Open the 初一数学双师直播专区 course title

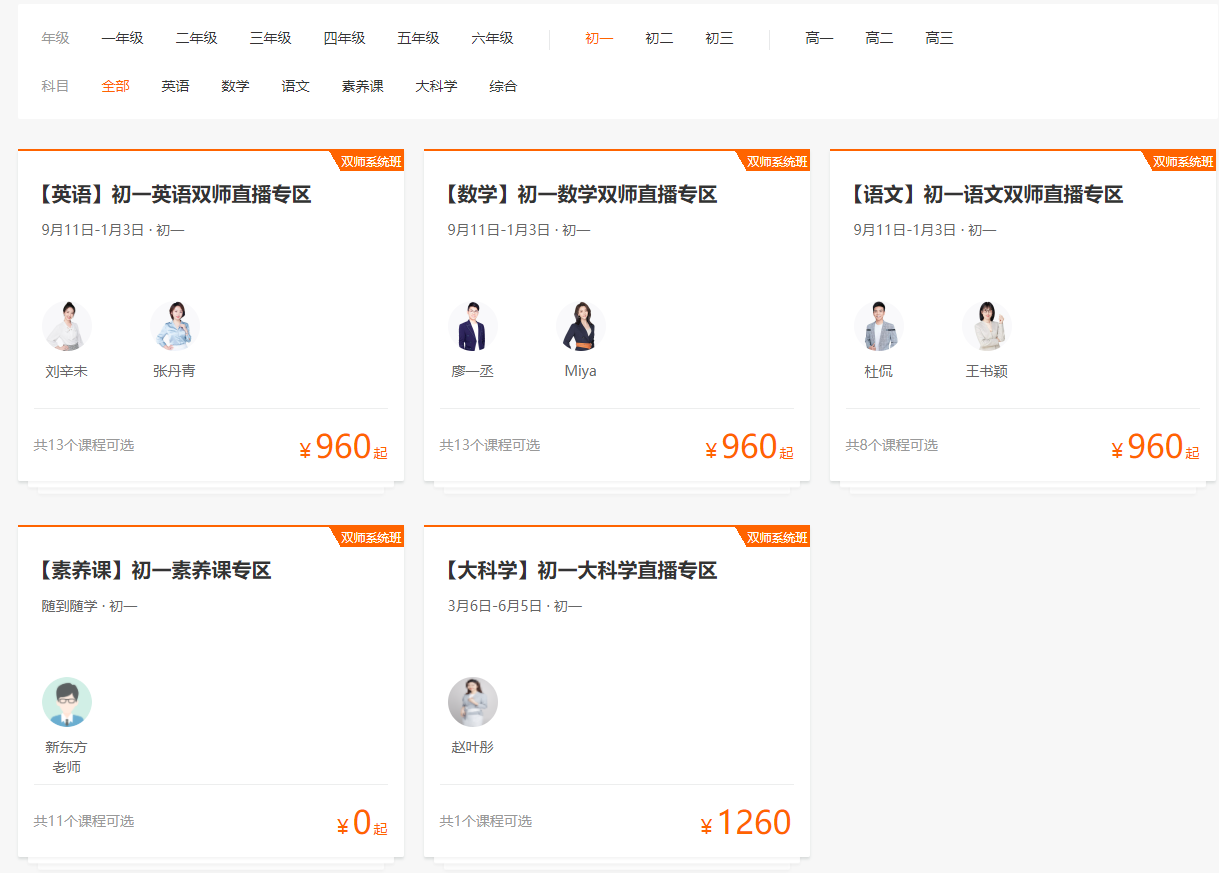(x=579, y=194)
